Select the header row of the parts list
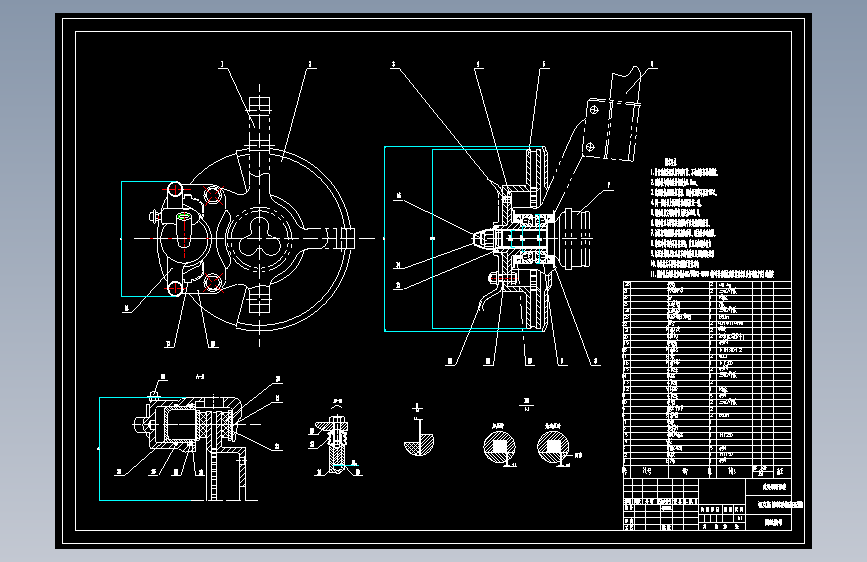Image resolution: width=867 pixels, height=562 pixels. [x=707, y=471]
